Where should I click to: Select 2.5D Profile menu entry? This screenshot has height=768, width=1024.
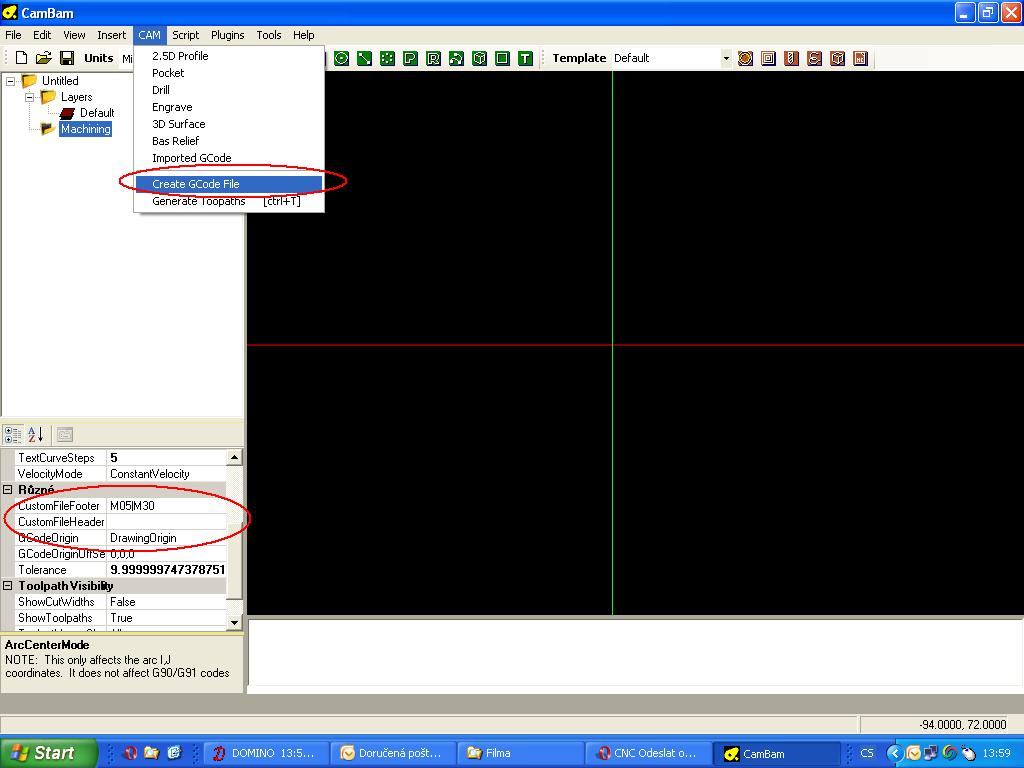[x=180, y=56]
